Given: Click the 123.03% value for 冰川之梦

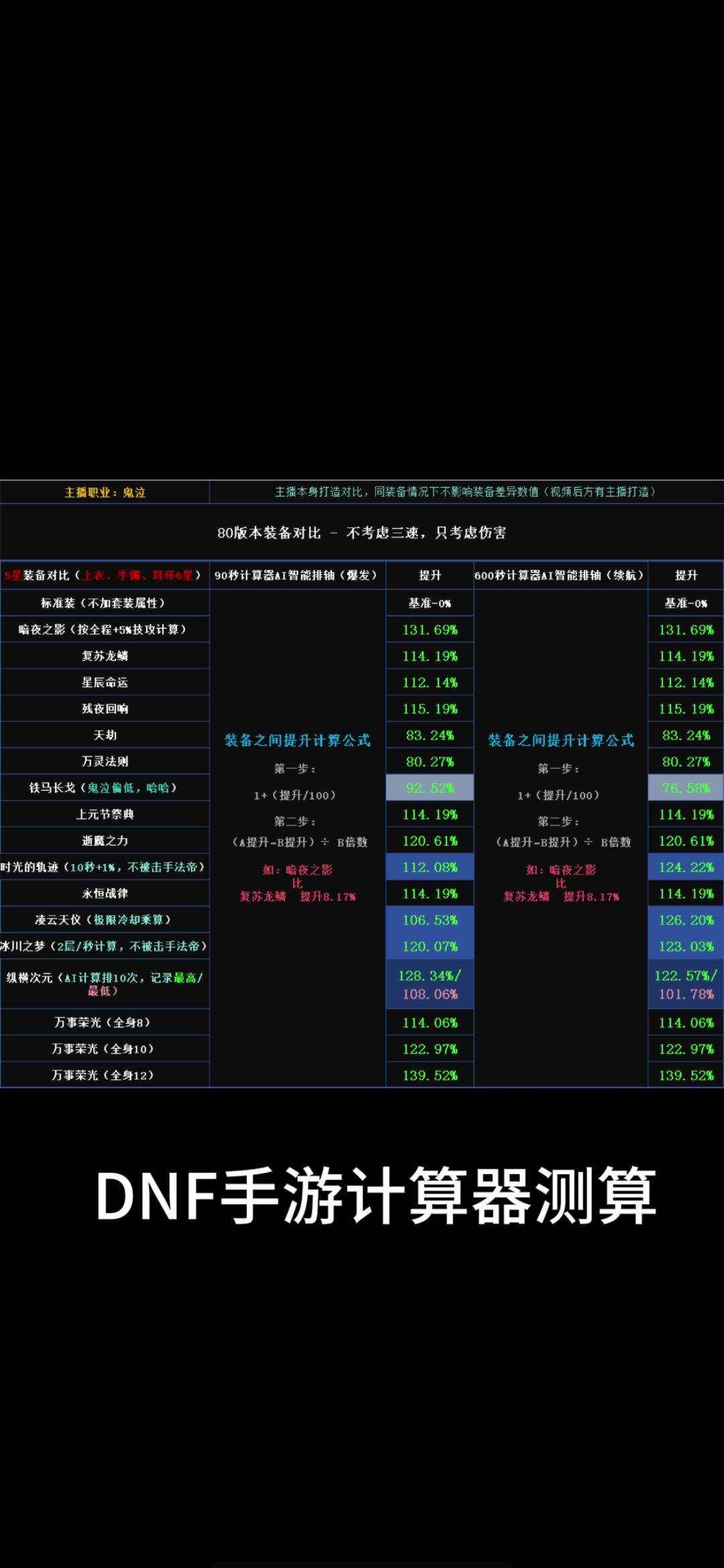Looking at the screenshot, I should click(686, 946).
